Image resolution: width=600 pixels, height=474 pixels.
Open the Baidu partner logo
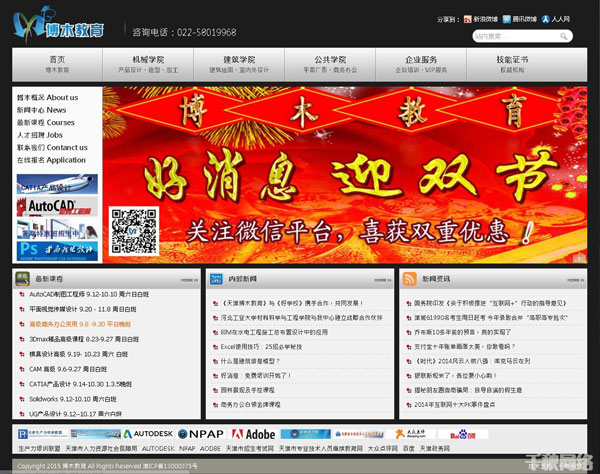point(463,434)
